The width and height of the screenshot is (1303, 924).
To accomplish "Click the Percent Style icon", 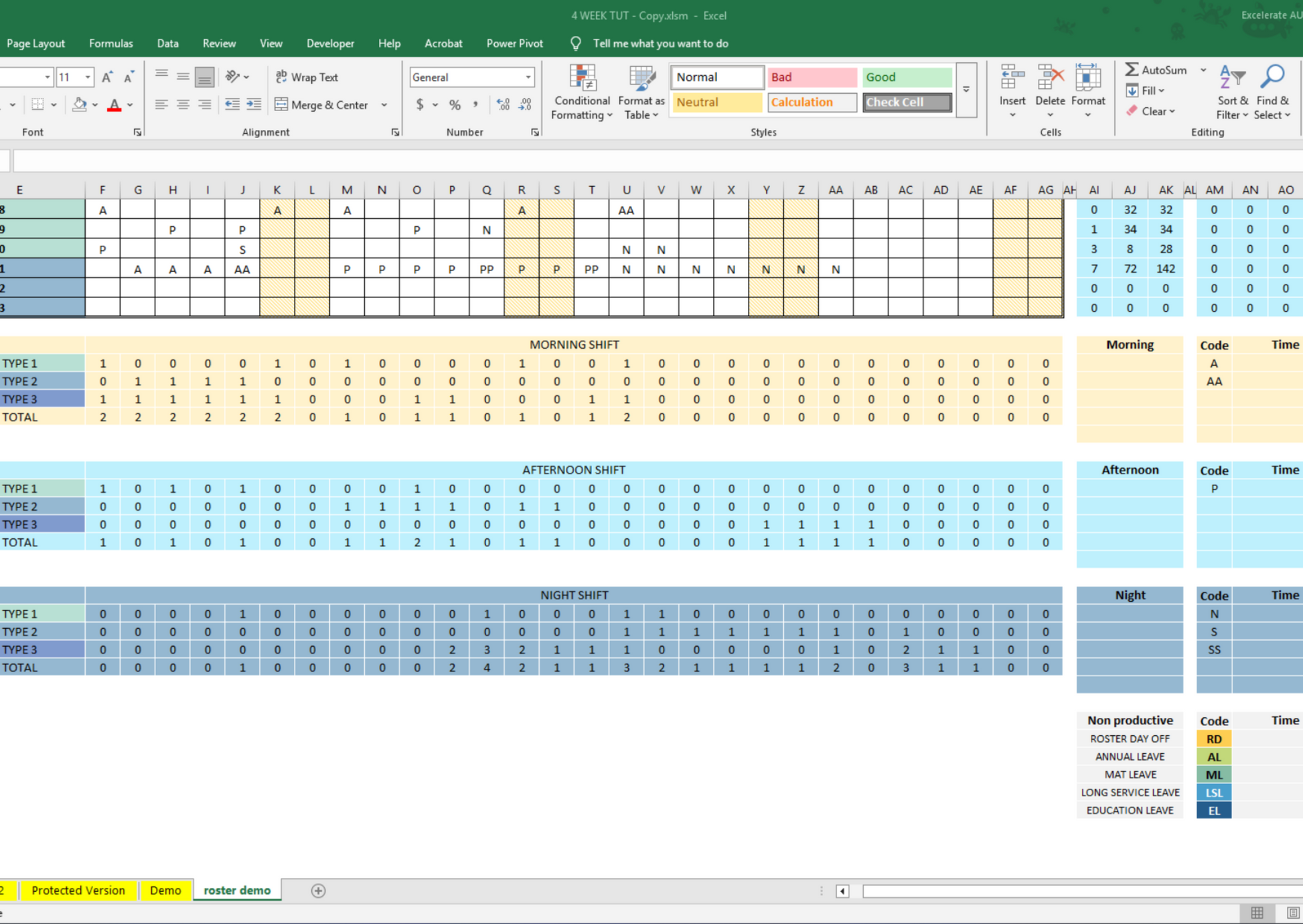I will 455,104.
